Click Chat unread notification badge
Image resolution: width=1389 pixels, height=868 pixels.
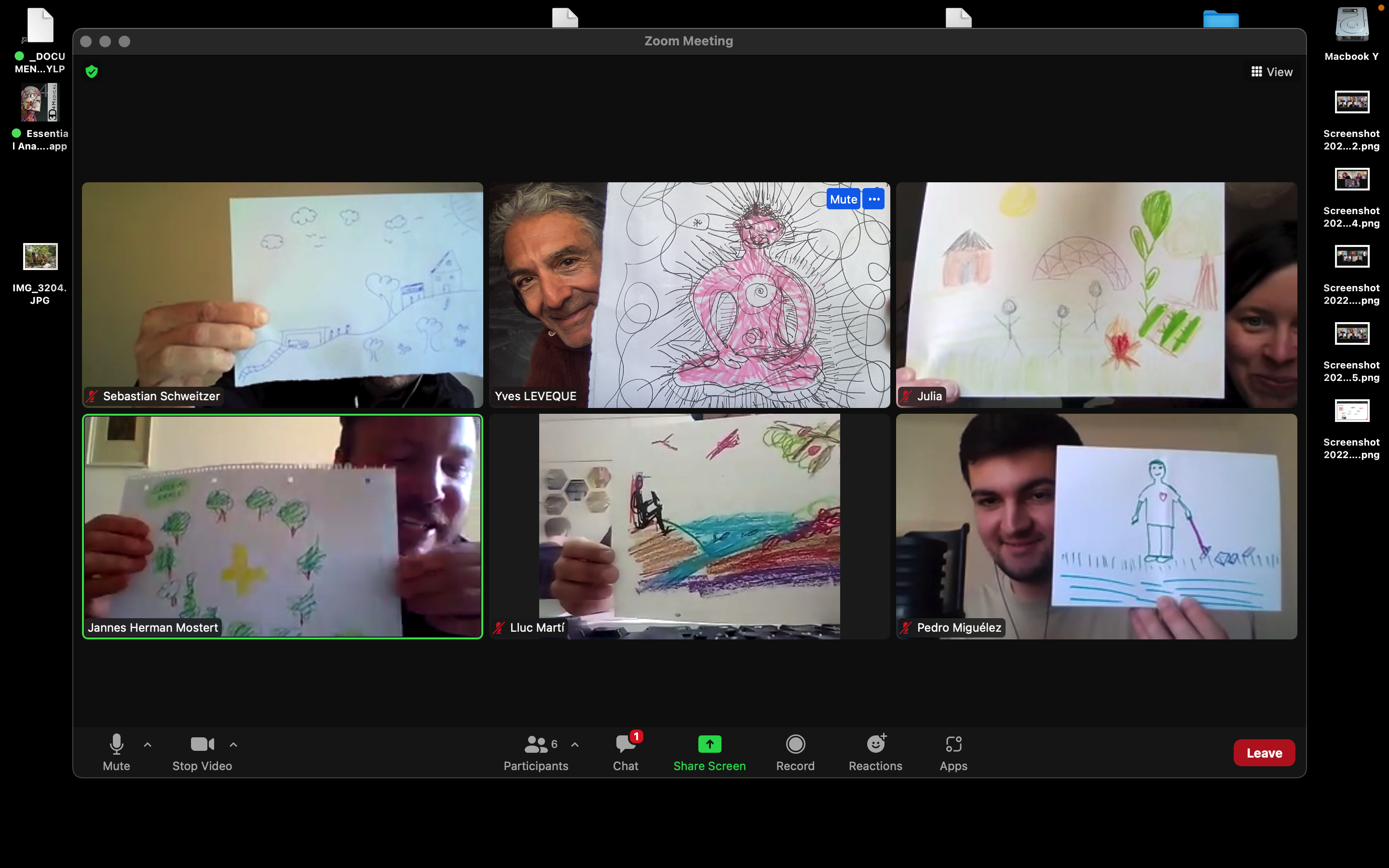point(636,737)
